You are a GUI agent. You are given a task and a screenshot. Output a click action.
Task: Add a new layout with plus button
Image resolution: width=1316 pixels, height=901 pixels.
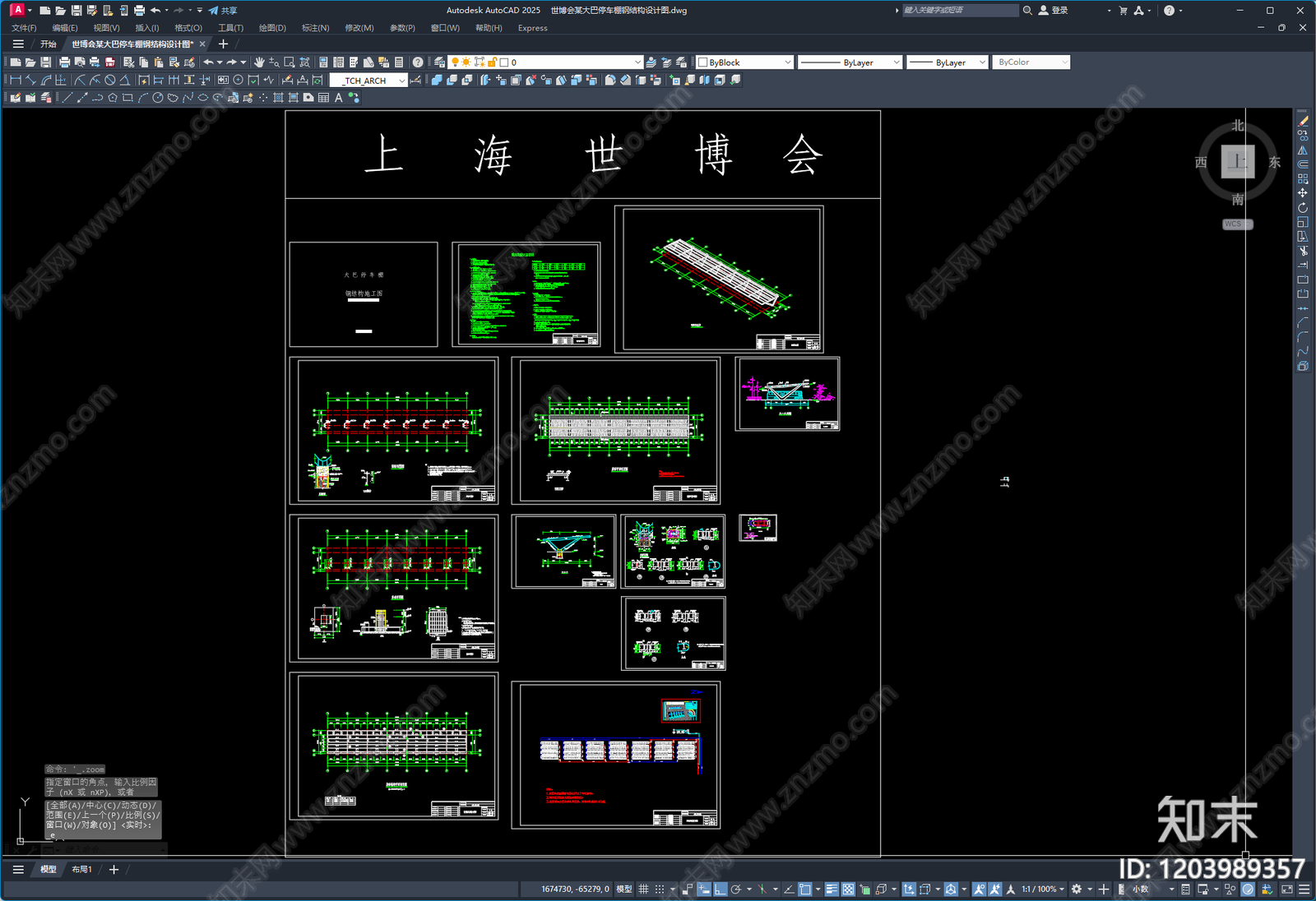(114, 870)
